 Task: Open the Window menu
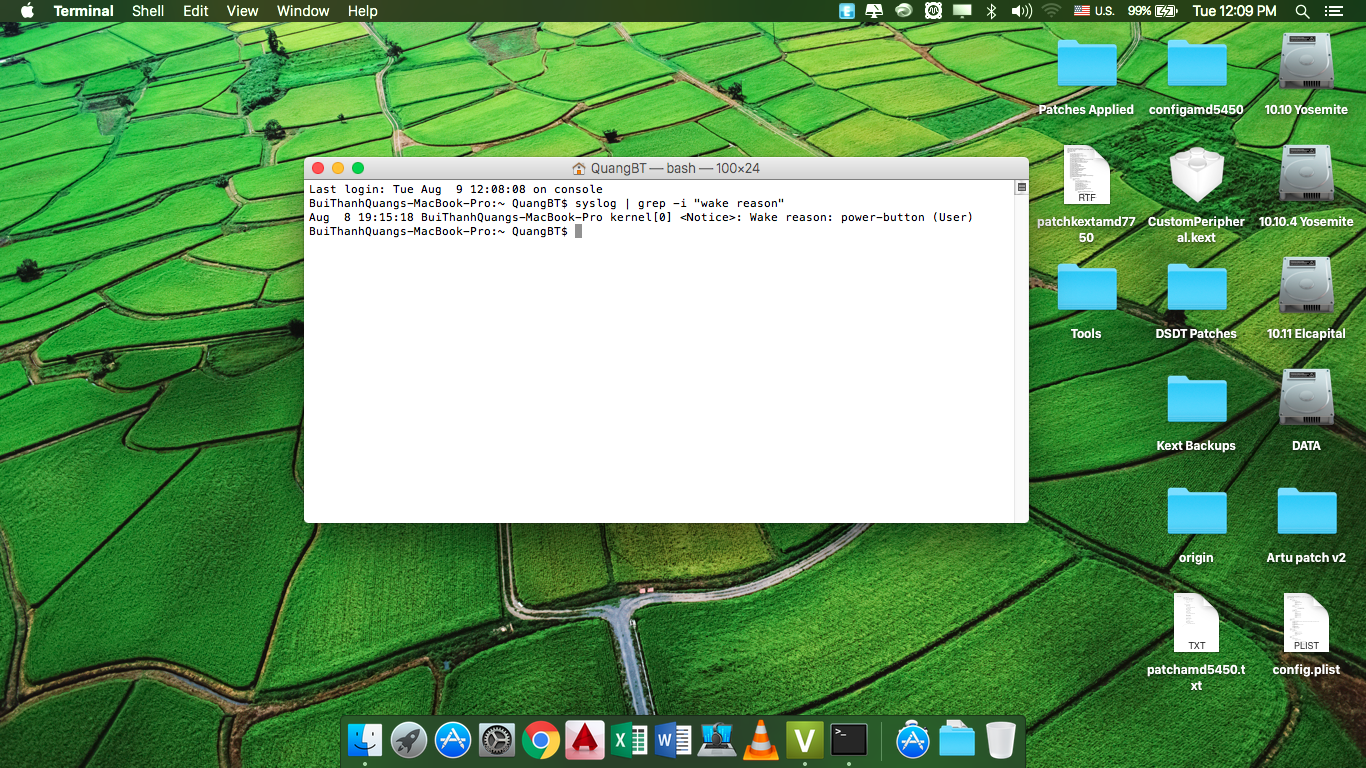tap(303, 11)
